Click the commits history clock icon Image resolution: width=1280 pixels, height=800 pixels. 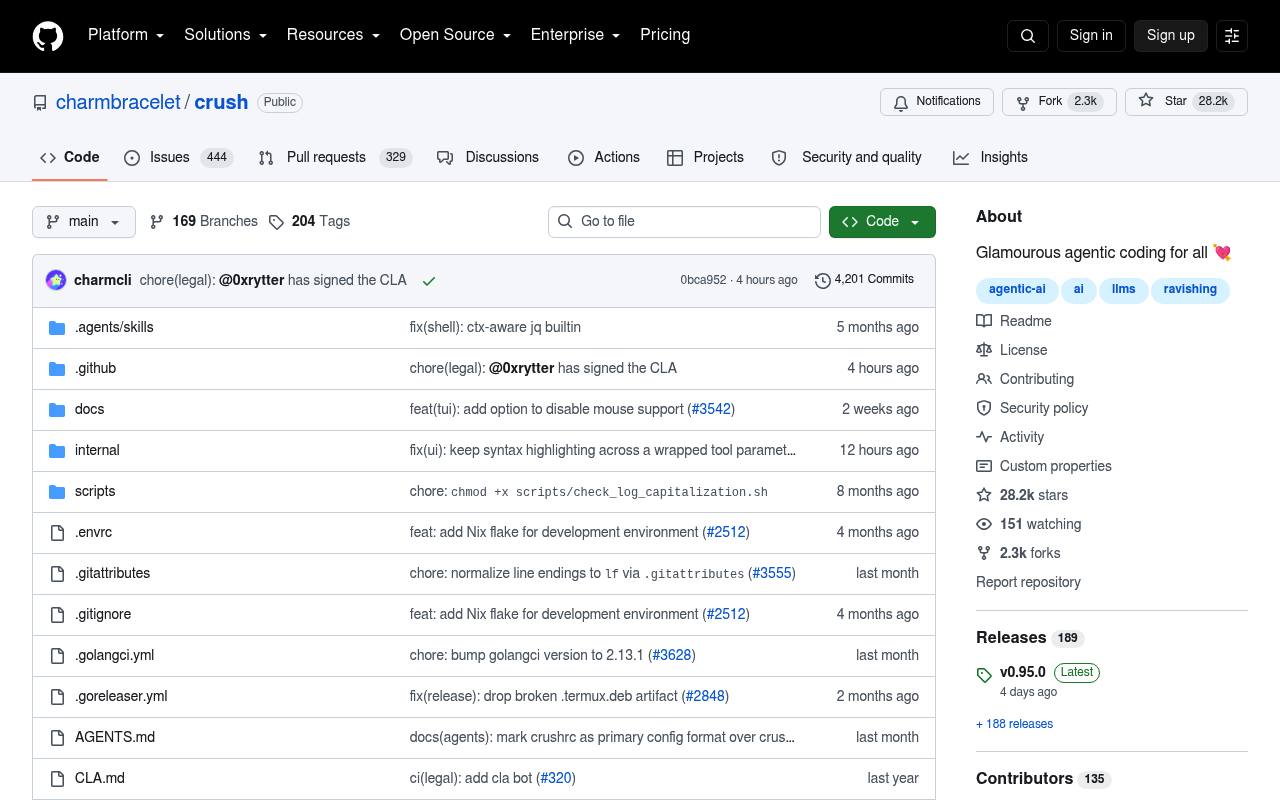pyautogui.click(x=823, y=280)
